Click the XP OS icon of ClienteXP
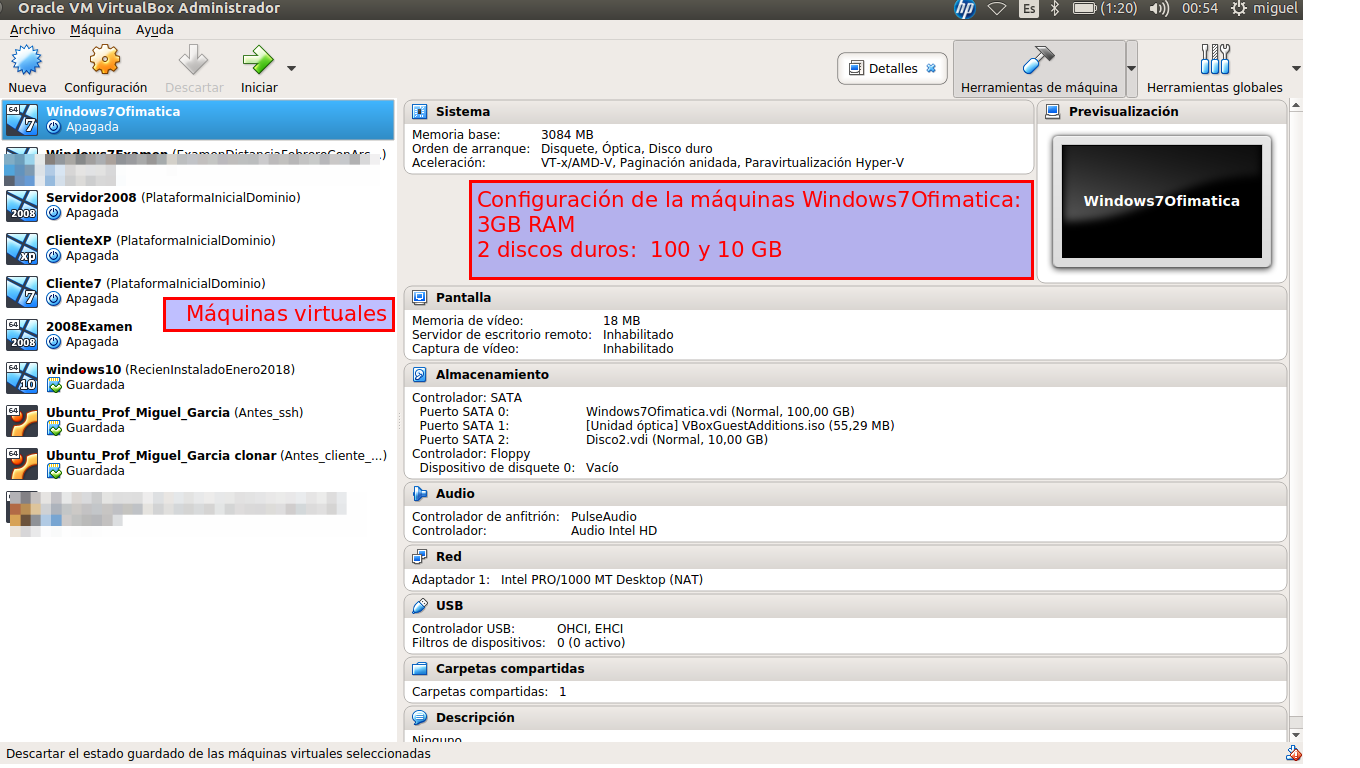The image size is (1360, 768). [x=22, y=248]
